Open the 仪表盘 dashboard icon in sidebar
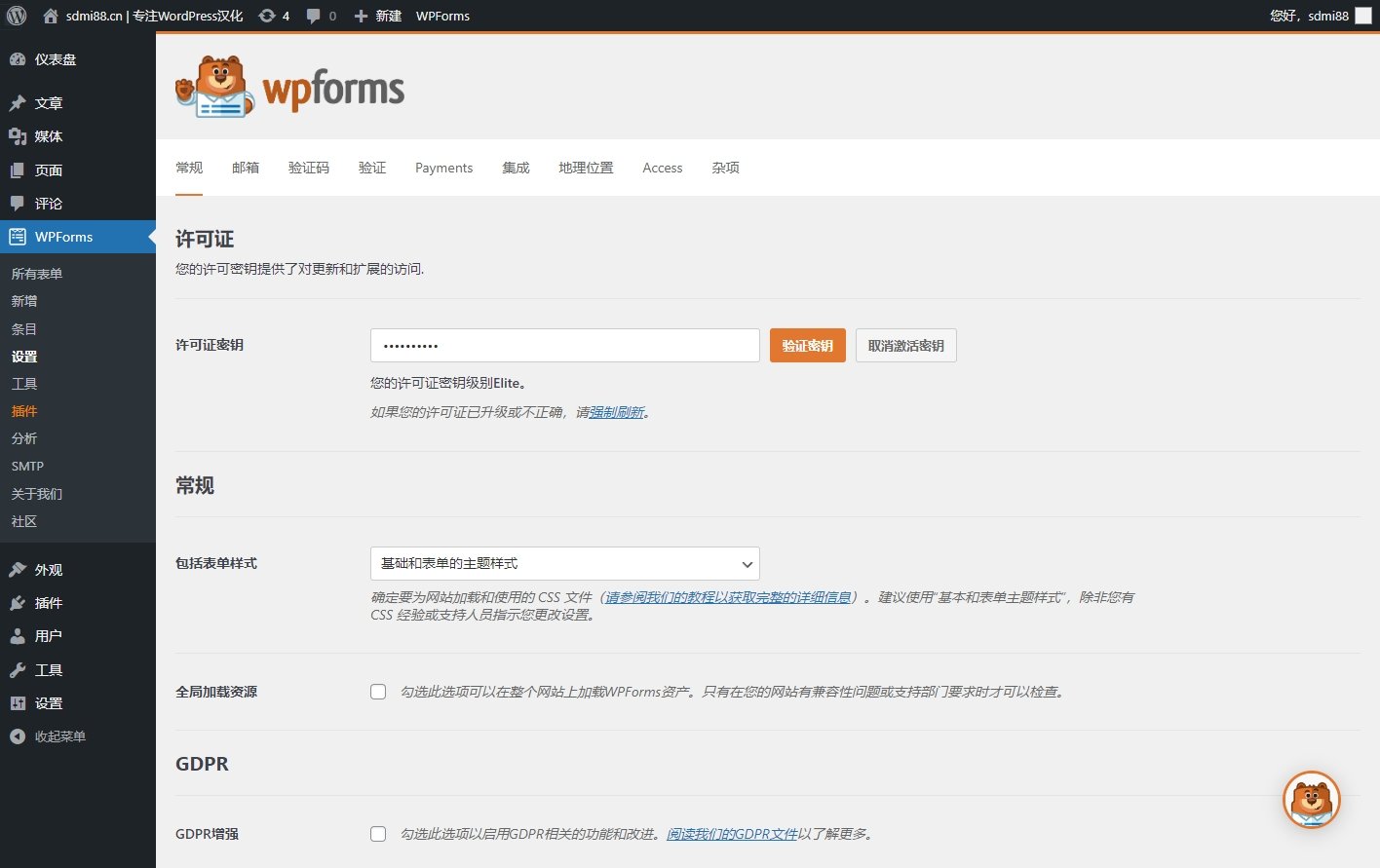This screenshot has width=1380, height=868. (18, 58)
